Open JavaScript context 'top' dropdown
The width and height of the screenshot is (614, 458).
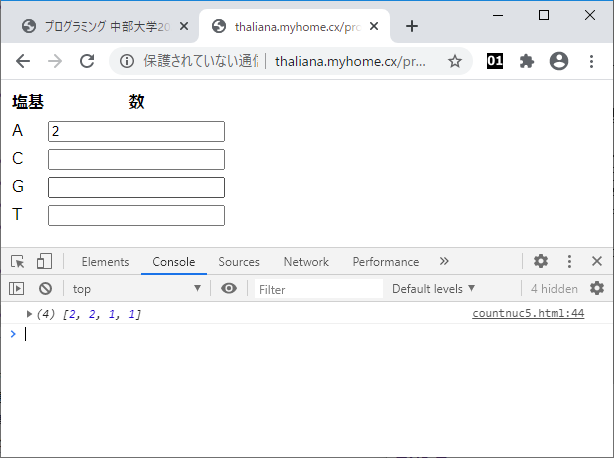click(136, 289)
